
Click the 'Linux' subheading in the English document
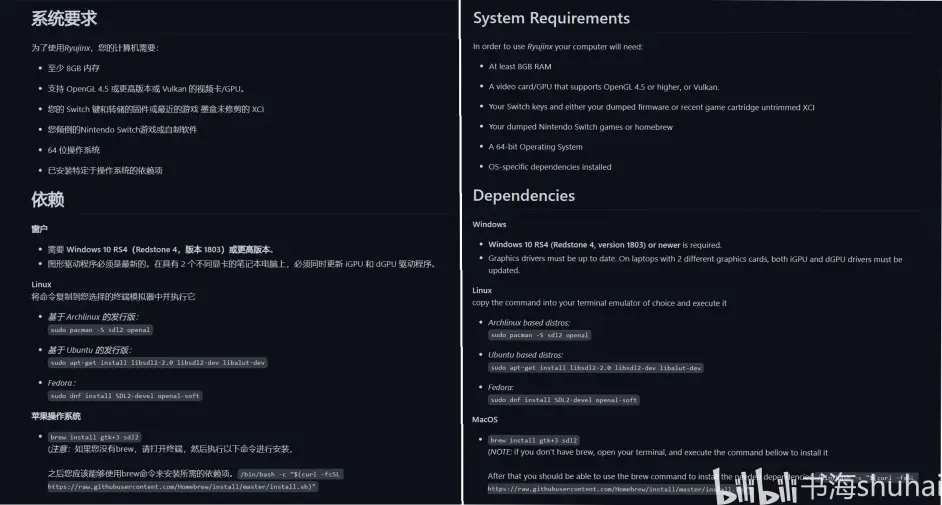pyautogui.click(x=482, y=290)
